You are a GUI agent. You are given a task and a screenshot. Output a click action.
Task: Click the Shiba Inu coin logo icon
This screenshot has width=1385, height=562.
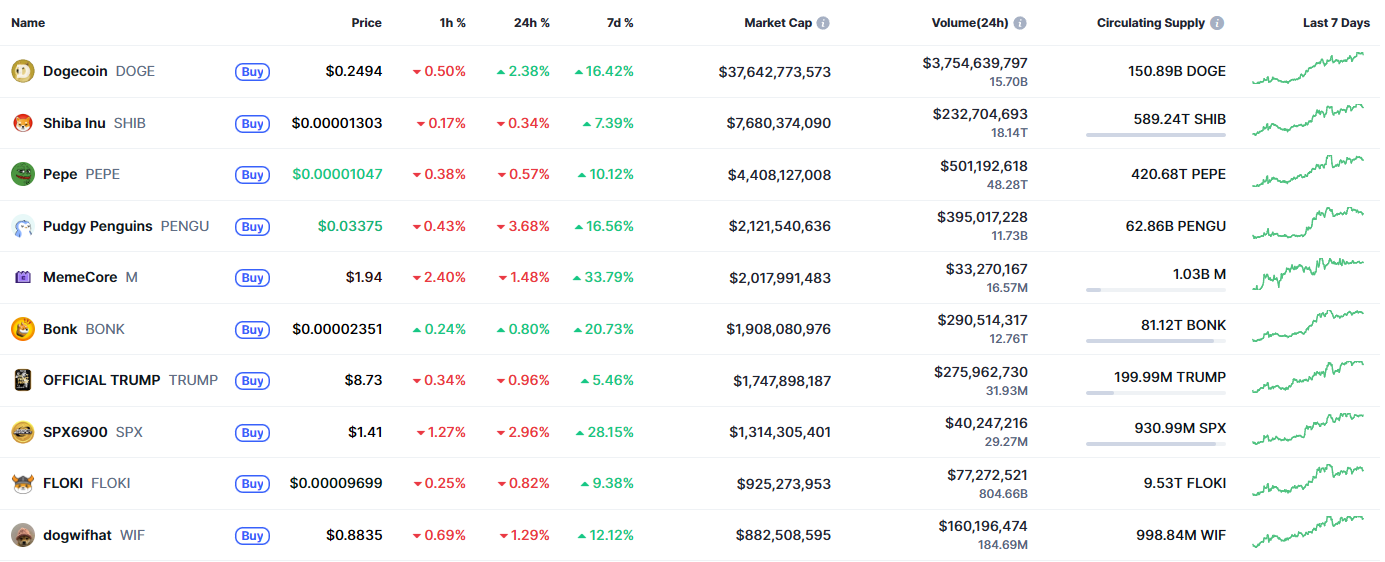22,123
